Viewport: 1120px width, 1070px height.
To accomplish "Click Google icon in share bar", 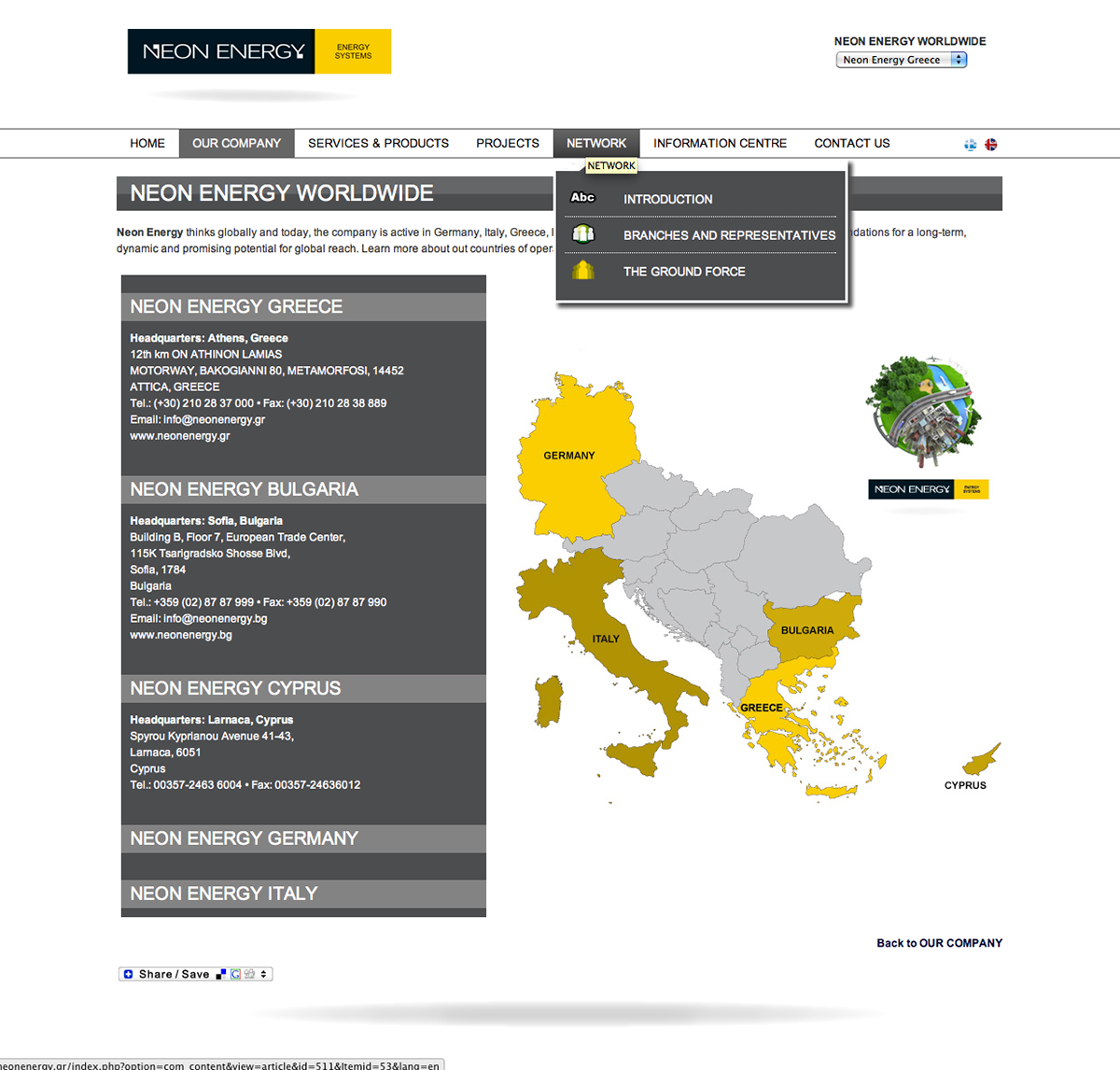I will click(x=236, y=974).
